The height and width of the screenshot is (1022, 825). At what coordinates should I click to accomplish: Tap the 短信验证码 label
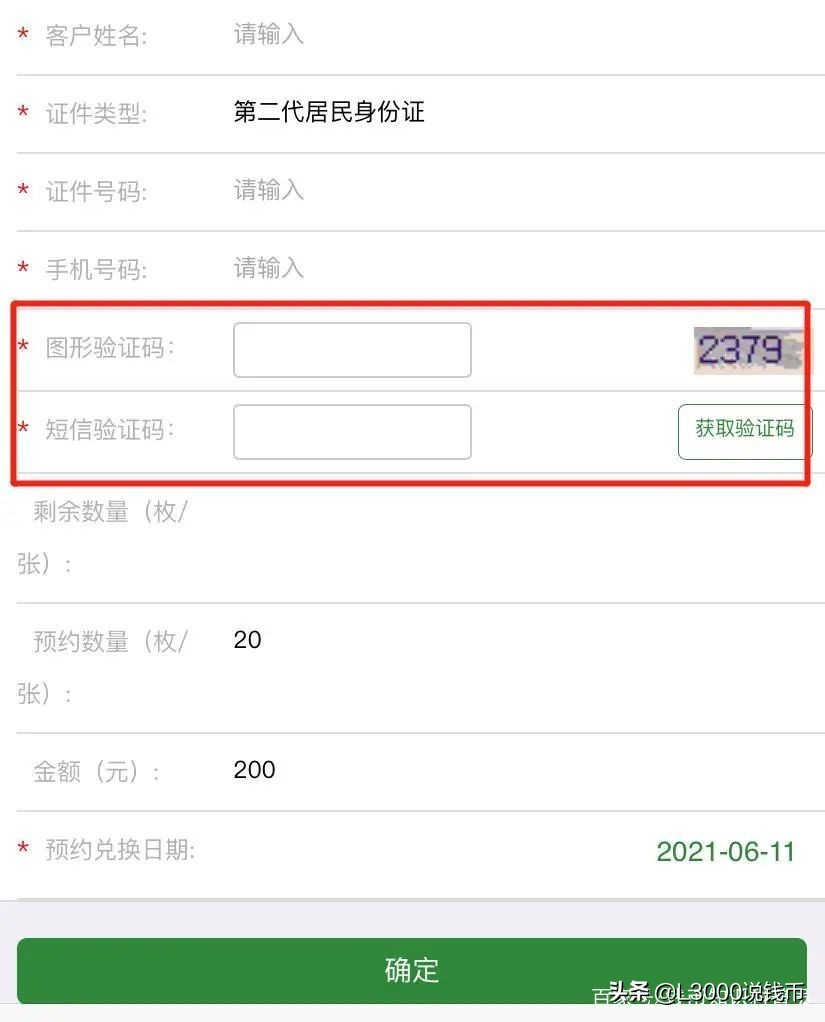[x=110, y=430]
